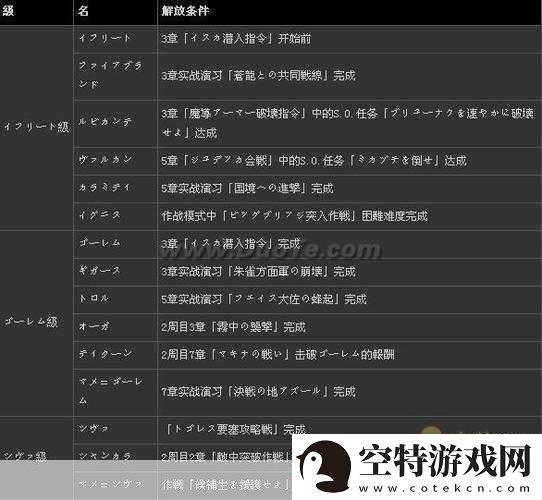The image size is (542, 500).
Task: Select the イフリート級 category cell
Action: coord(36,127)
